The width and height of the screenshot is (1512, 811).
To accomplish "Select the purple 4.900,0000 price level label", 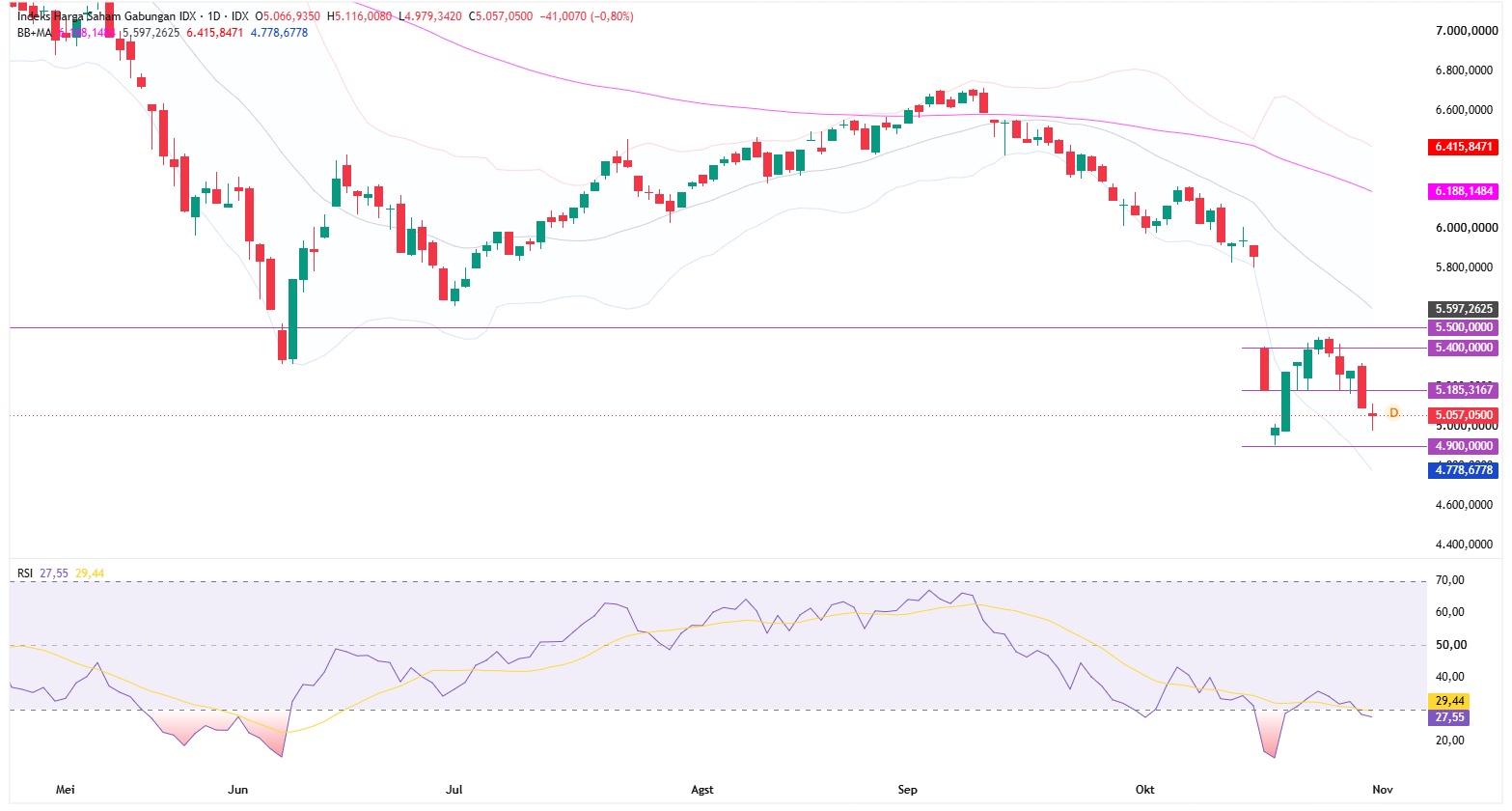I will point(1463,446).
